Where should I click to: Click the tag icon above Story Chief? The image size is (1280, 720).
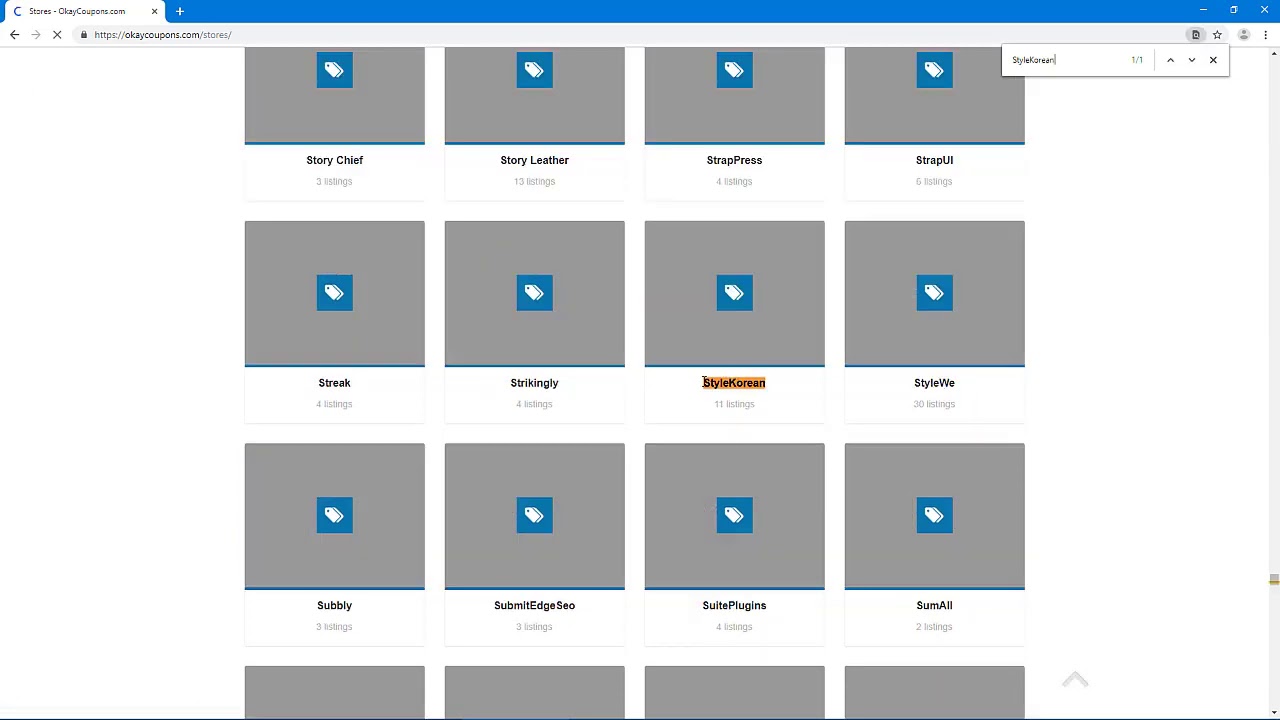(334, 70)
